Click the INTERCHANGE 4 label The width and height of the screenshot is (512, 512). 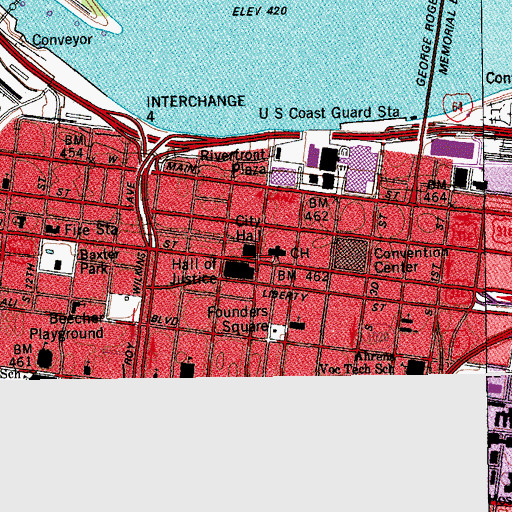click(196, 108)
